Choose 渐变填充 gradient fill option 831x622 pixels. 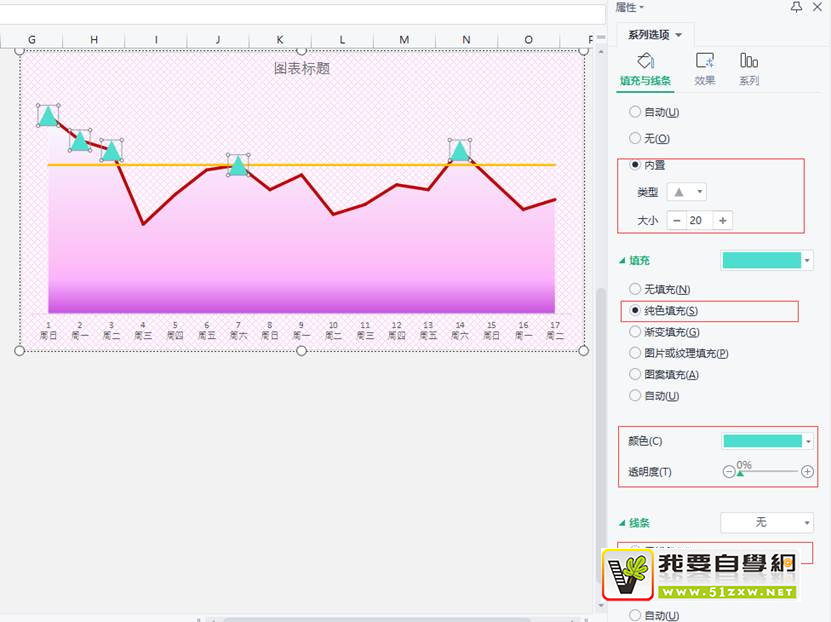pos(635,332)
